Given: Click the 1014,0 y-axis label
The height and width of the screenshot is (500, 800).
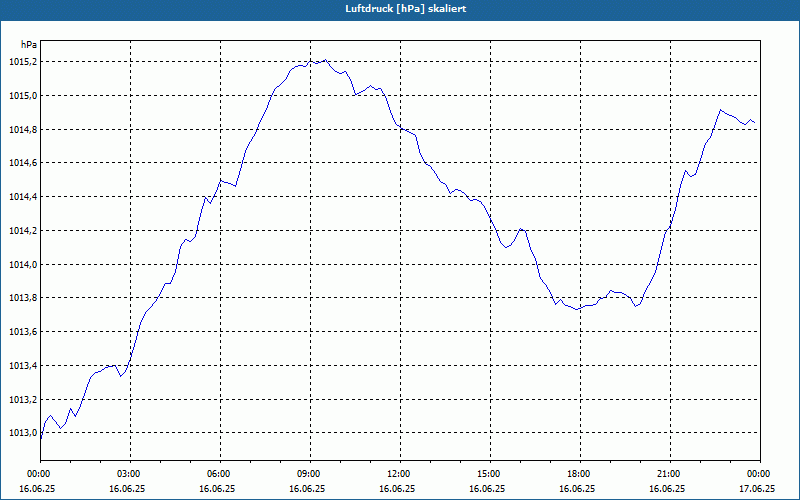Looking at the screenshot, I should (x=23, y=264).
